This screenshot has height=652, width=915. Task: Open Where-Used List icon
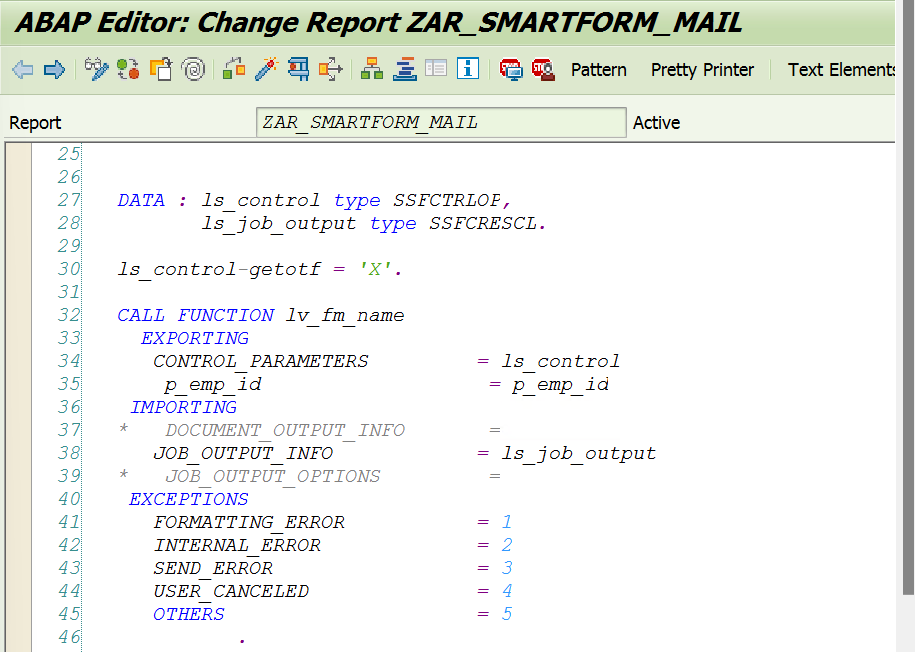(330, 69)
